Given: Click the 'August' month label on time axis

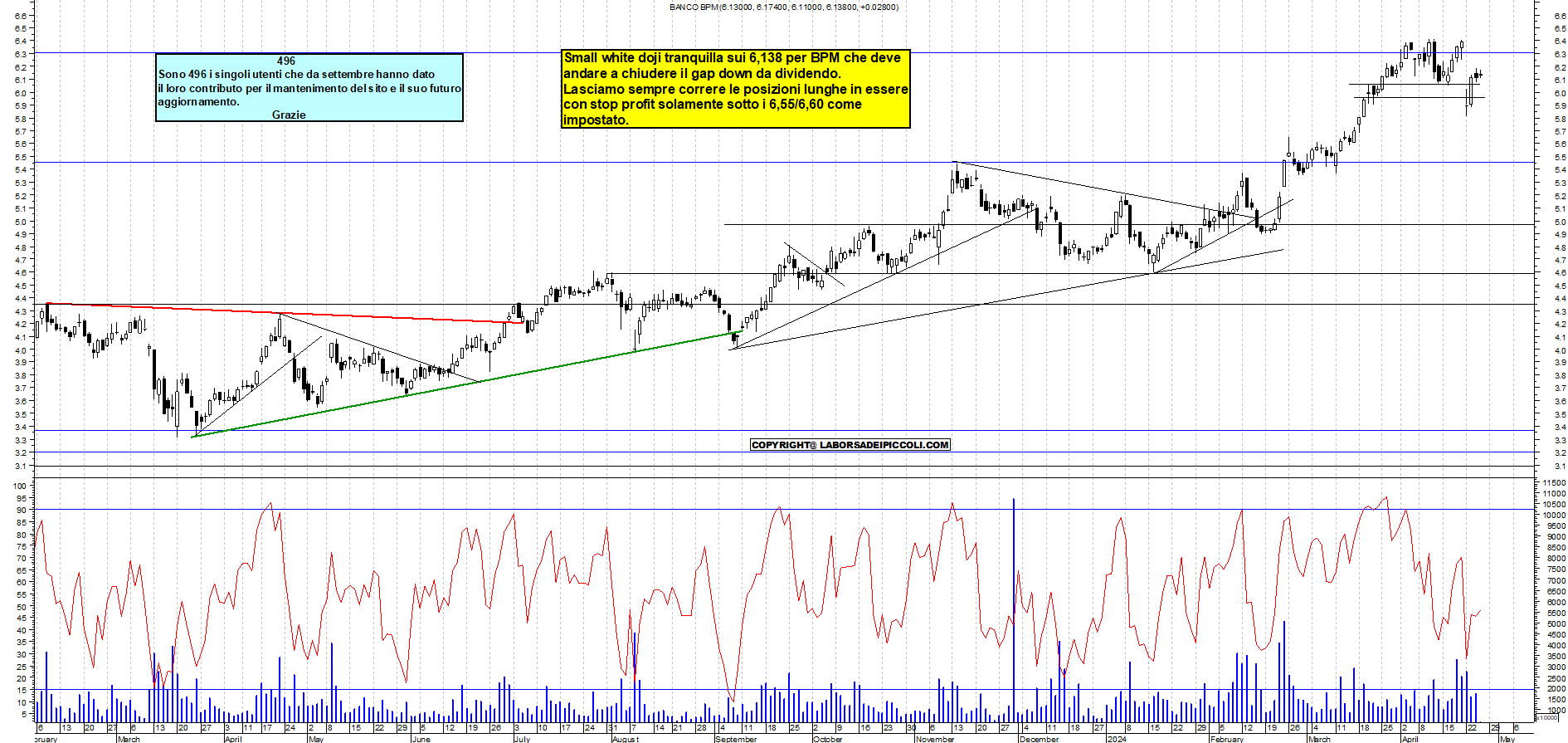Looking at the screenshot, I should (x=626, y=739).
